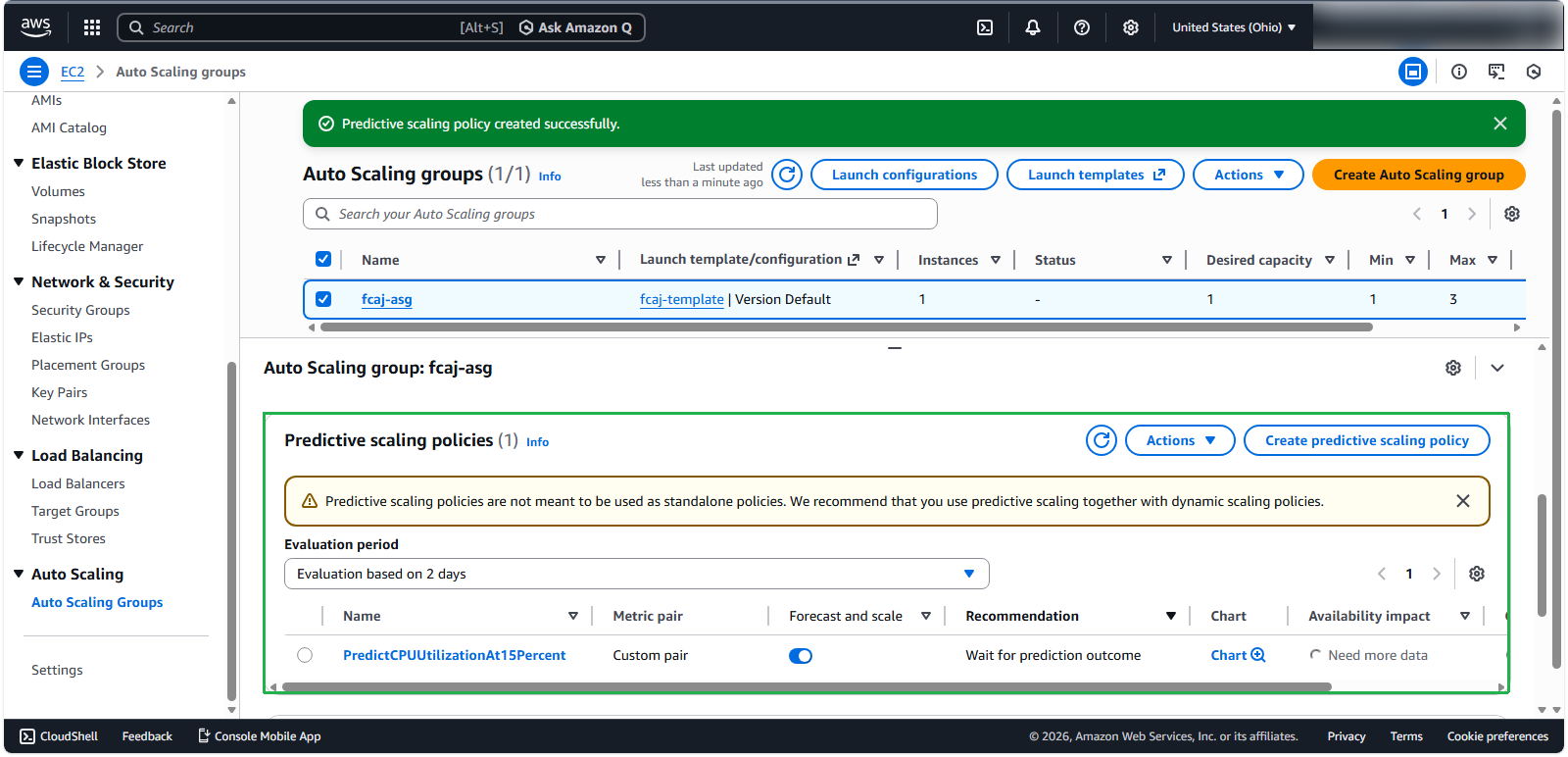This screenshot has width=1568, height=757.
Task: Open Cookie preferences in the footer
Action: click(1497, 736)
